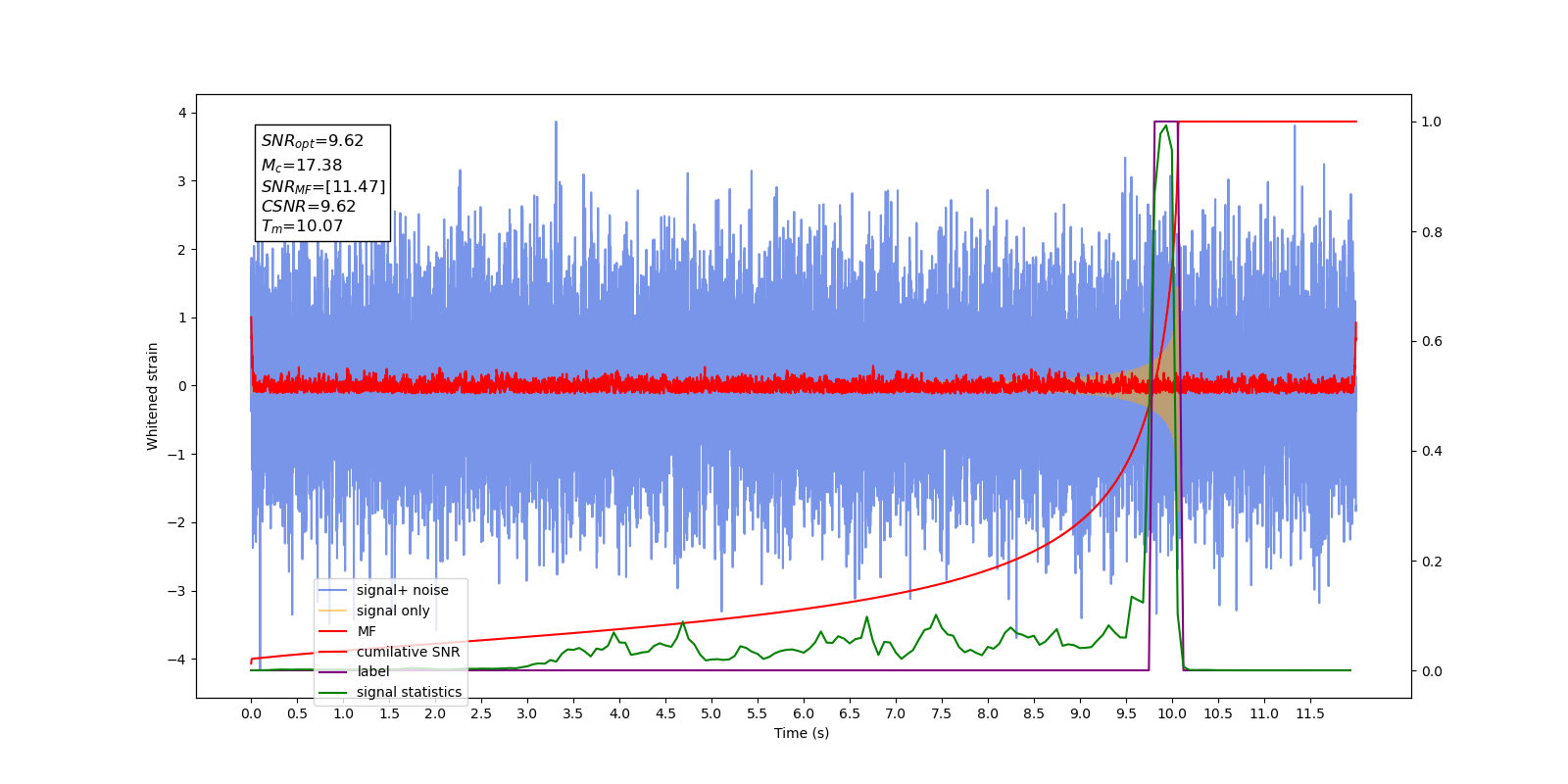Click right y-axis tick label 0.6
1568x784 pixels.
[x=1432, y=341]
